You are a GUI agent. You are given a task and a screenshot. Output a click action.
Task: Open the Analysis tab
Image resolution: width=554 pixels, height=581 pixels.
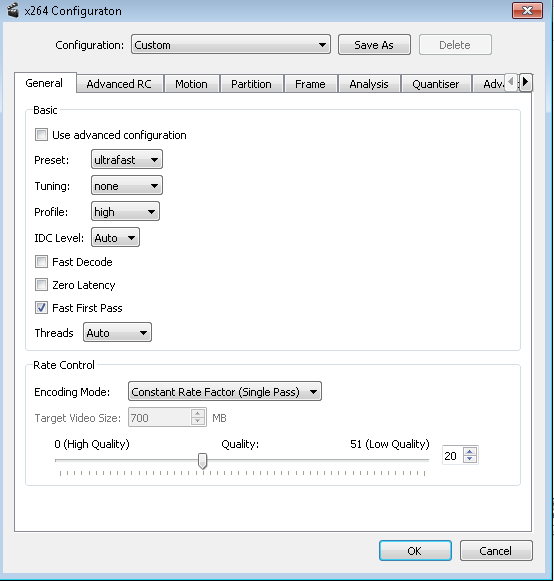[x=369, y=84]
